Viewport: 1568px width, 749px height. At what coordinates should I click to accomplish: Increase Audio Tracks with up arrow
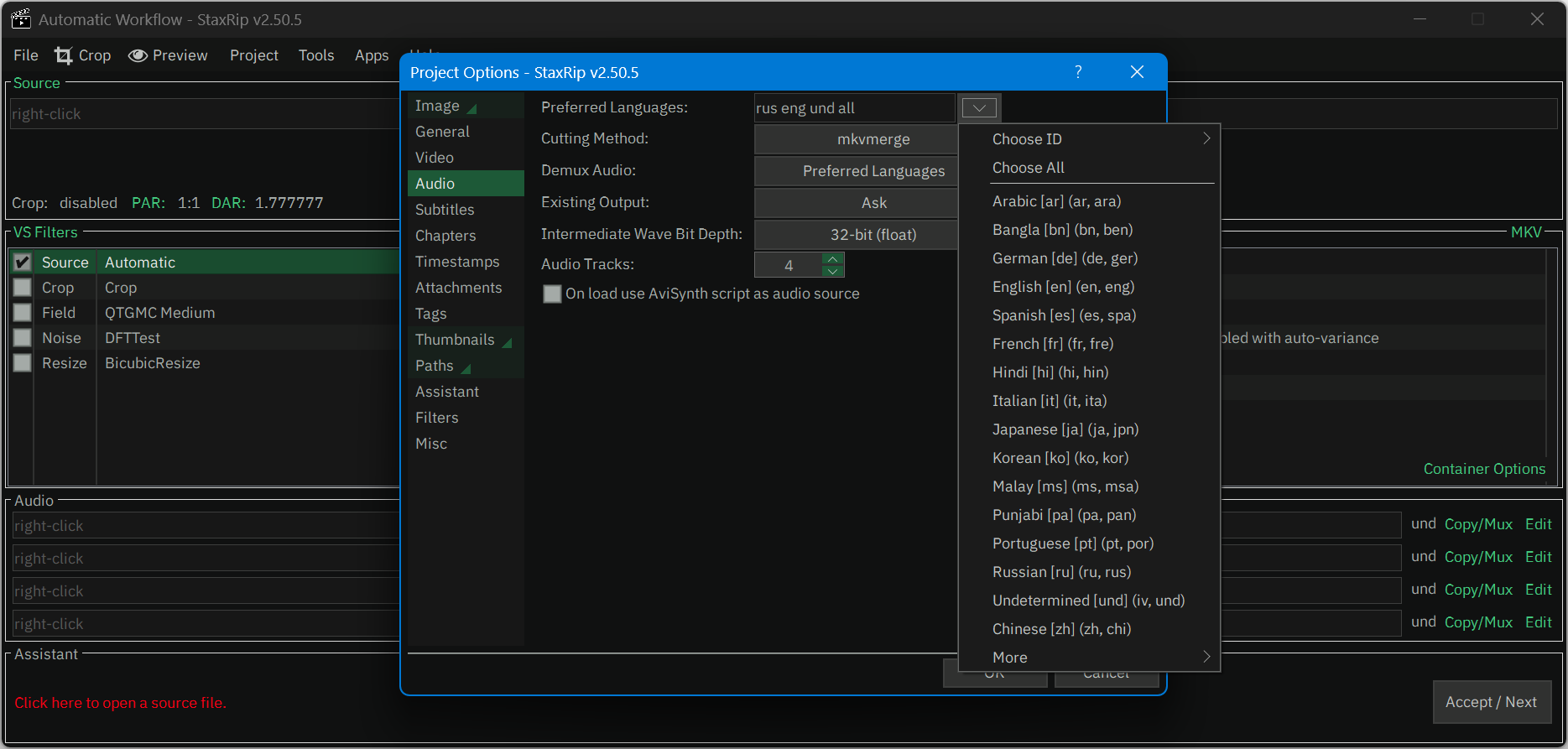[x=833, y=258]
